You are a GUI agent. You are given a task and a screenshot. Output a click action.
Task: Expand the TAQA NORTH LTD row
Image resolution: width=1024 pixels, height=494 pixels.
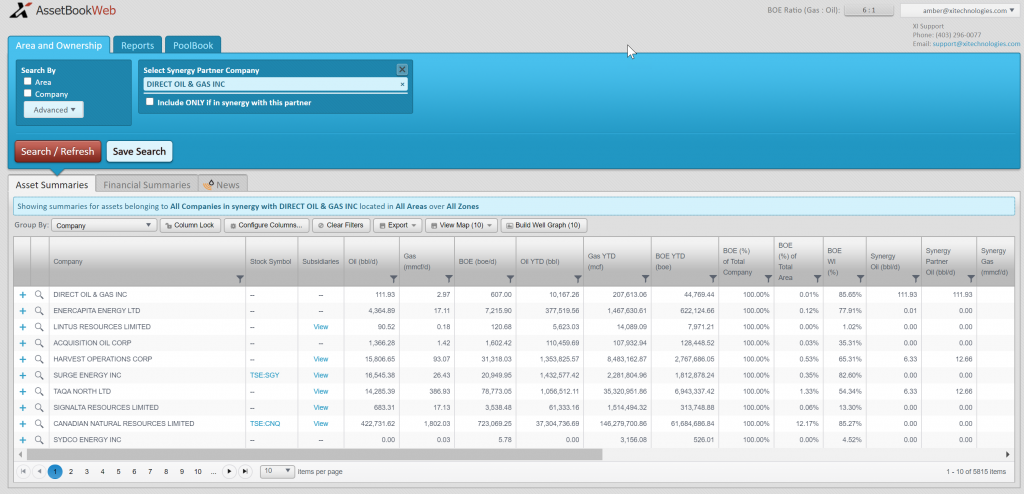[22, 391]
